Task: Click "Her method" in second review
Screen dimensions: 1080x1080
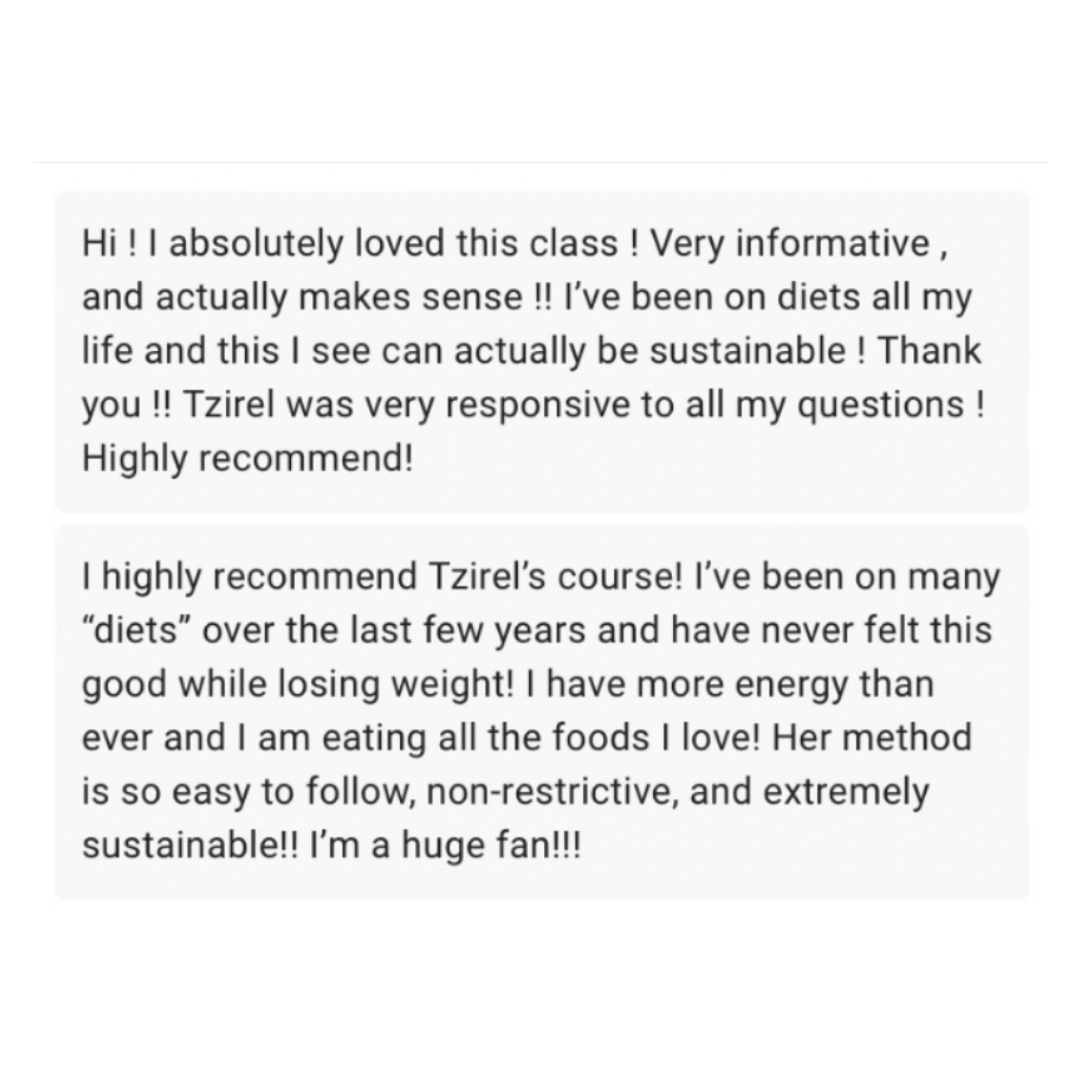Action: [x=872, y=738]
